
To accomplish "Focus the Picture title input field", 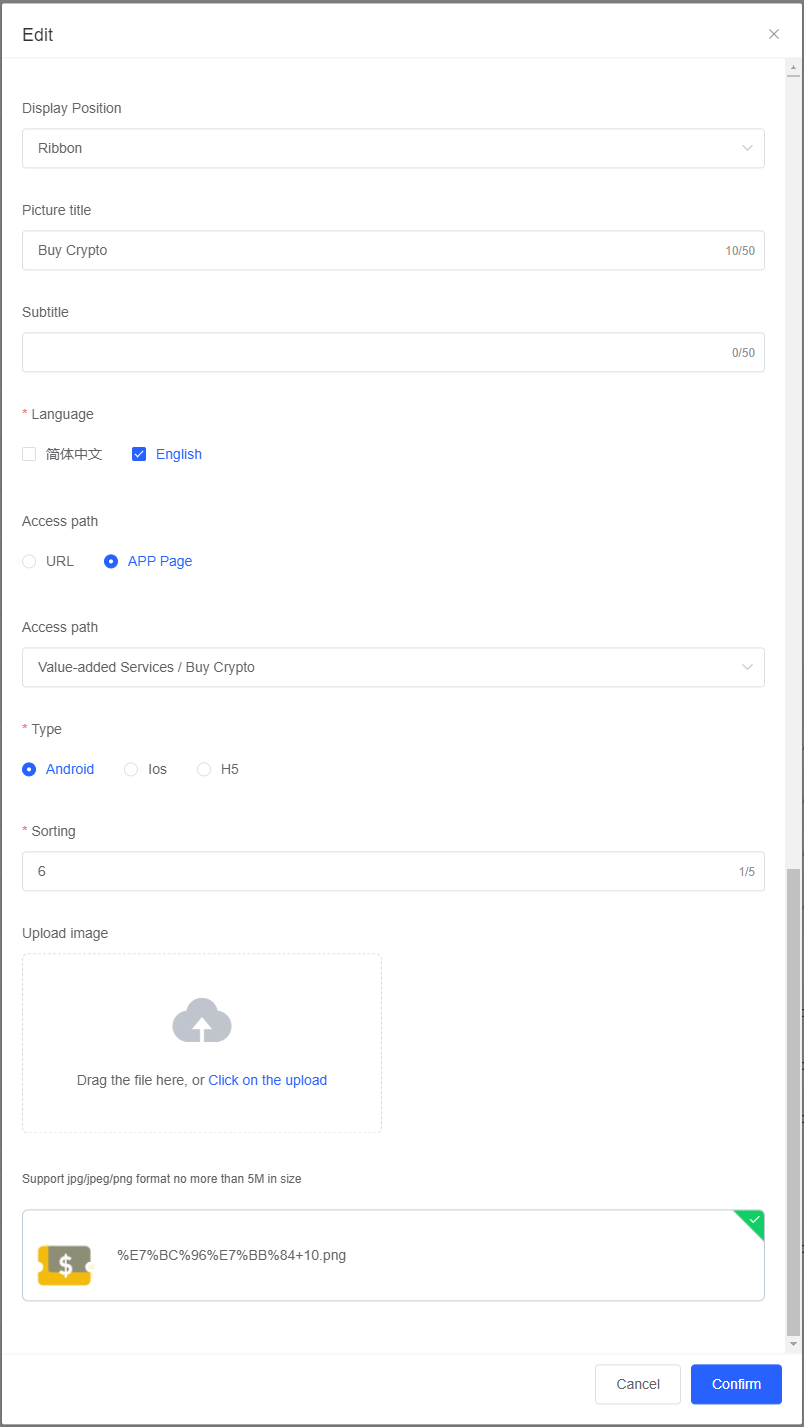I will coord(370,250).
